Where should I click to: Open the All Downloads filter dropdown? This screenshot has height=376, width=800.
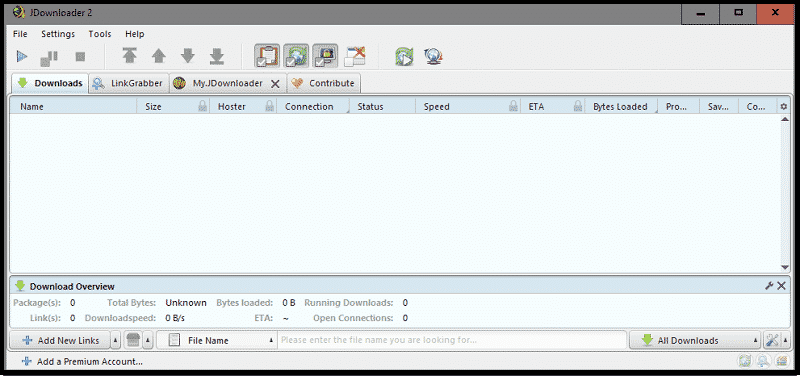tap(695, 341)
